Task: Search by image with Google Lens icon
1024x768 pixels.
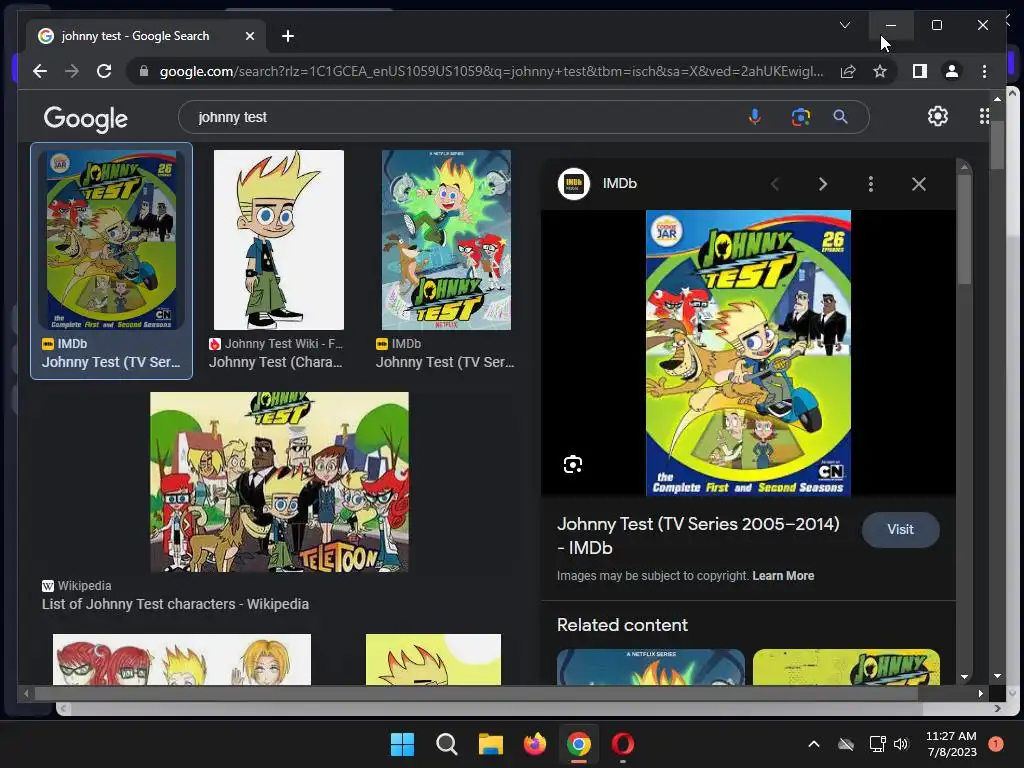Action: pyautogui.click(x=801, y=117)
